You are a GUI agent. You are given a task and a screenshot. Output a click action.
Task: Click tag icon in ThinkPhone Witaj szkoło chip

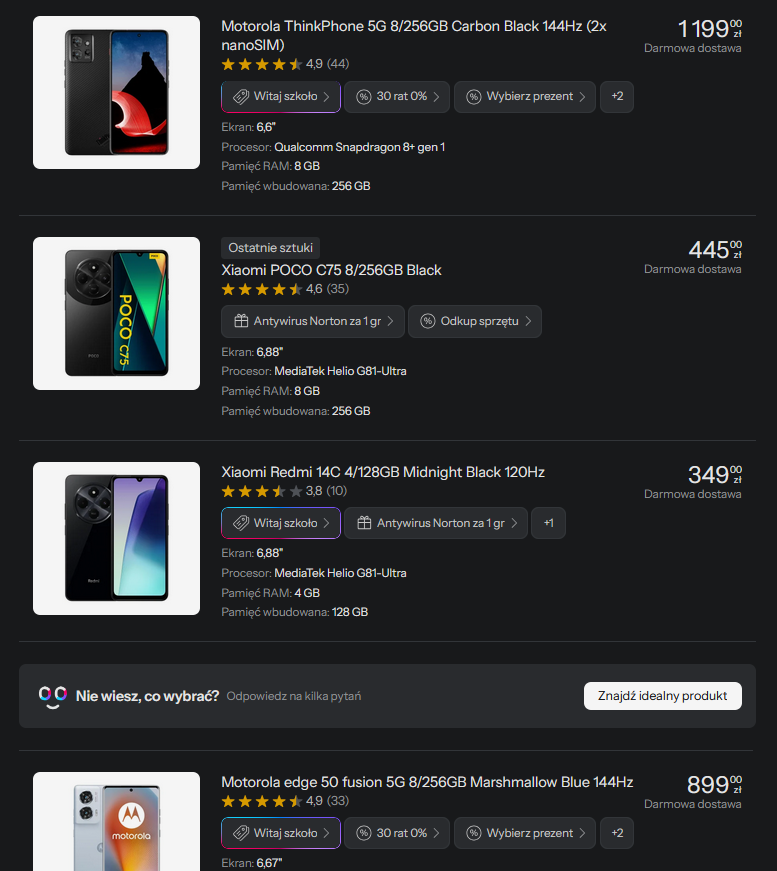(x=240, y=97)
